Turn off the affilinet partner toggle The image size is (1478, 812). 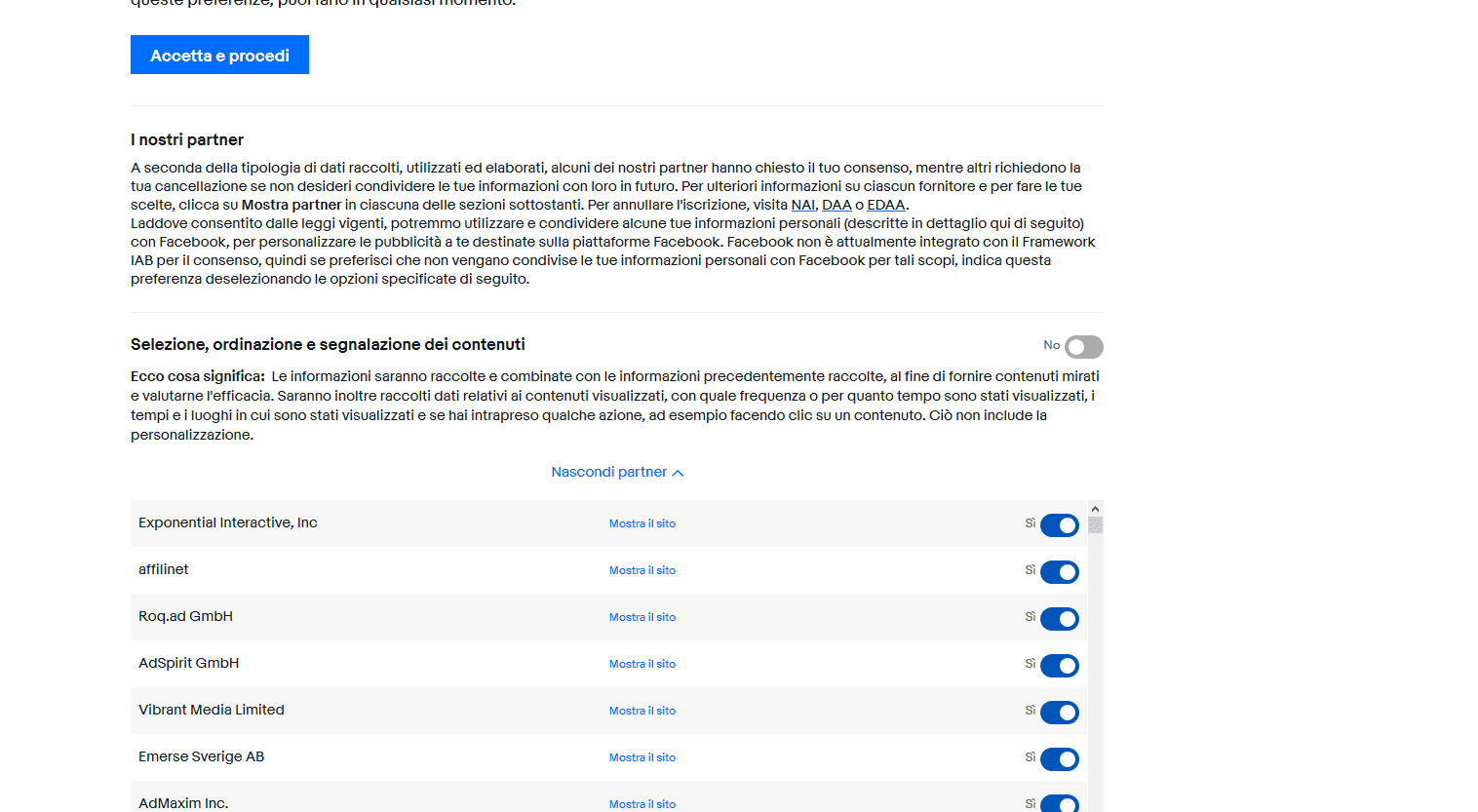[1059, 572]
